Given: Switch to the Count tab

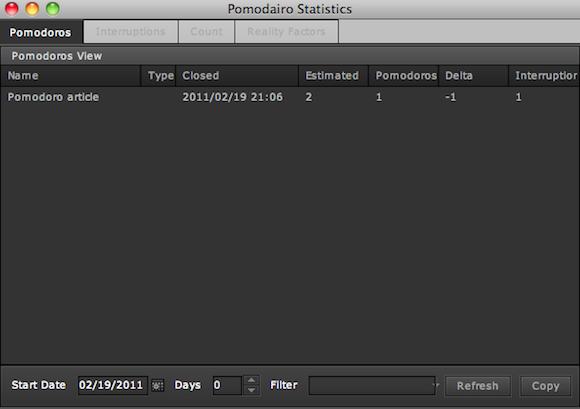Looking at the screenshot, I should tap(206, 31).
